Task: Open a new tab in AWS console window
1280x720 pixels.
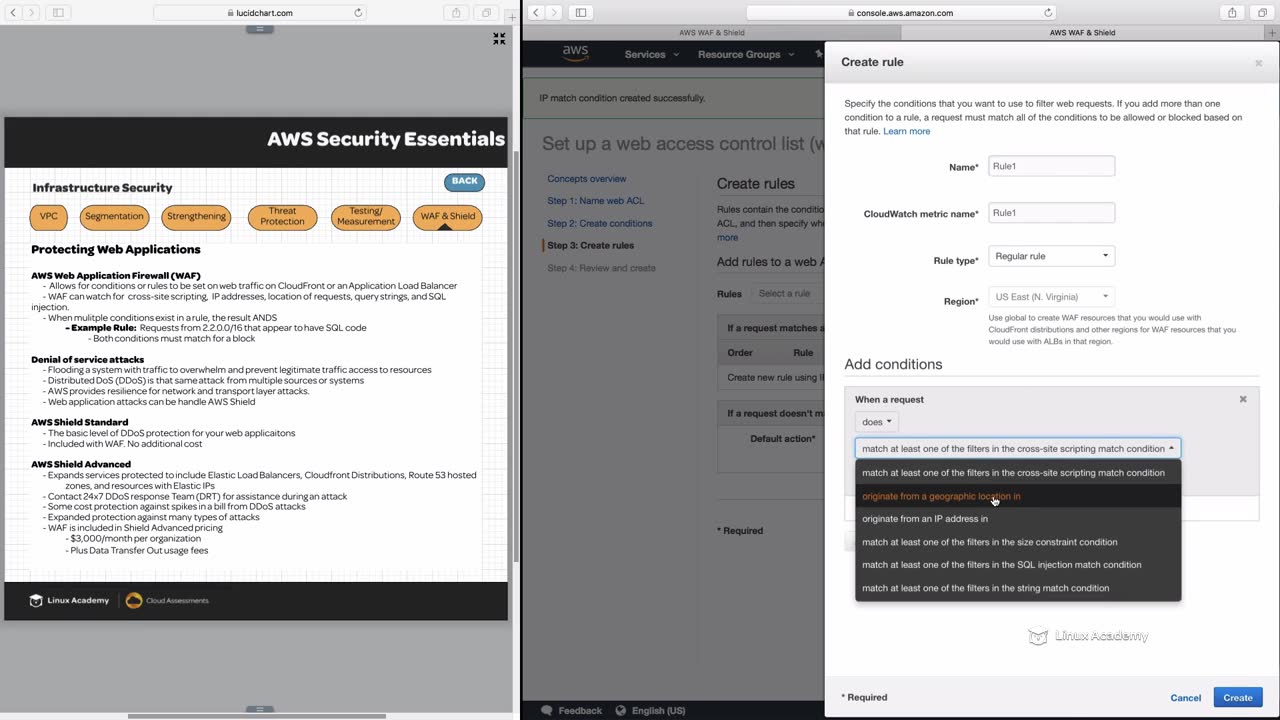Action: (1273, 32)
